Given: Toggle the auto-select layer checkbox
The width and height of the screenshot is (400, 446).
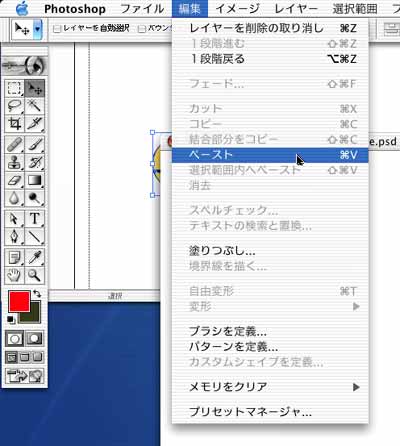Looking at the screenshot, I should click(x=57, y=29).
